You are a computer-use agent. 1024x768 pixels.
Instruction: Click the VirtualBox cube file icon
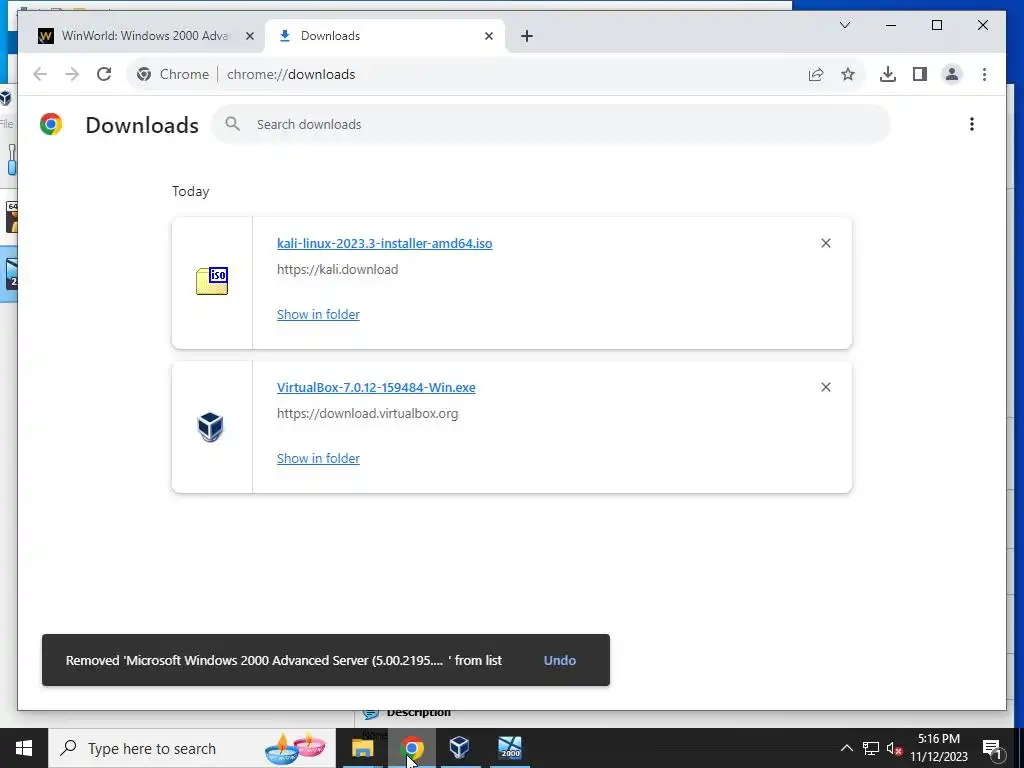[x=210, y=426]
